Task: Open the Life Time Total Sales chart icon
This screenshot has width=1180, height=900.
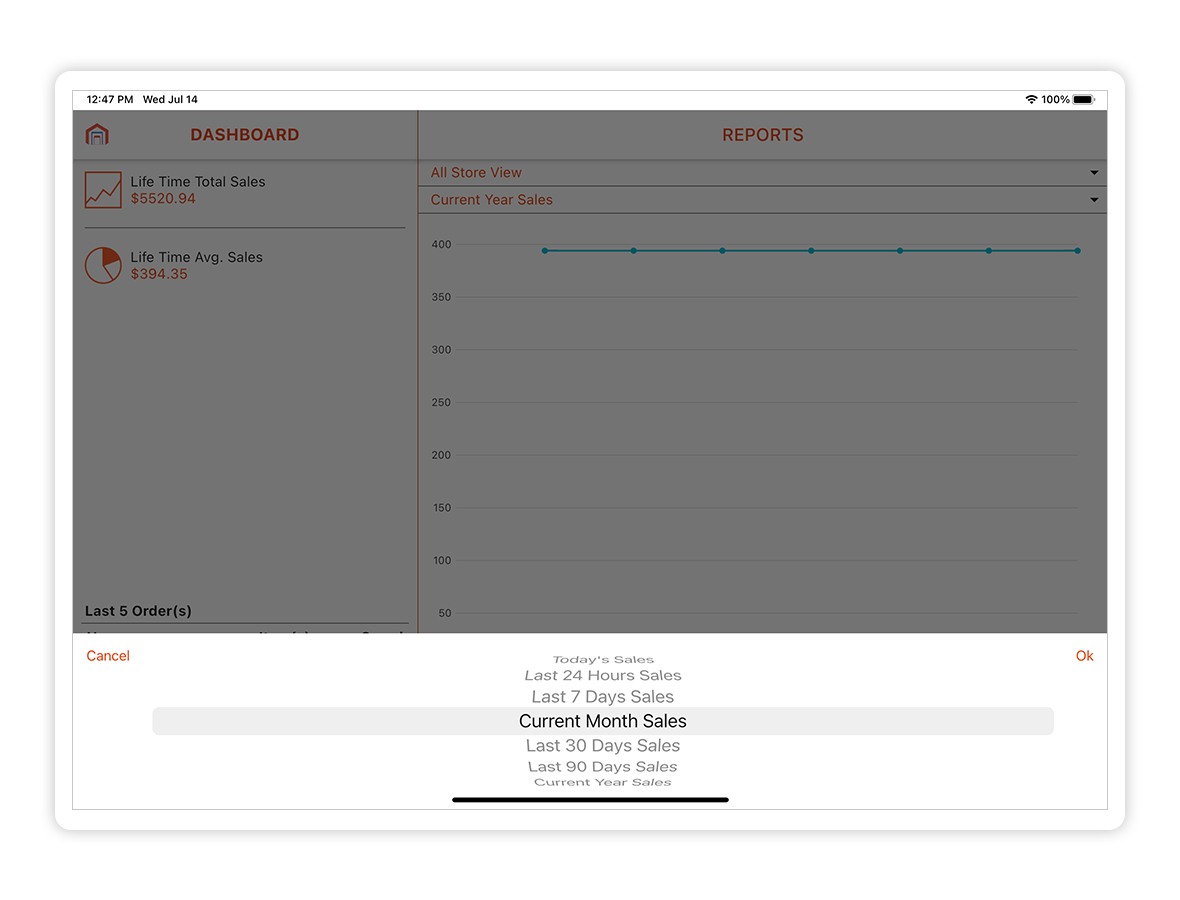Action: coord(103,190)
